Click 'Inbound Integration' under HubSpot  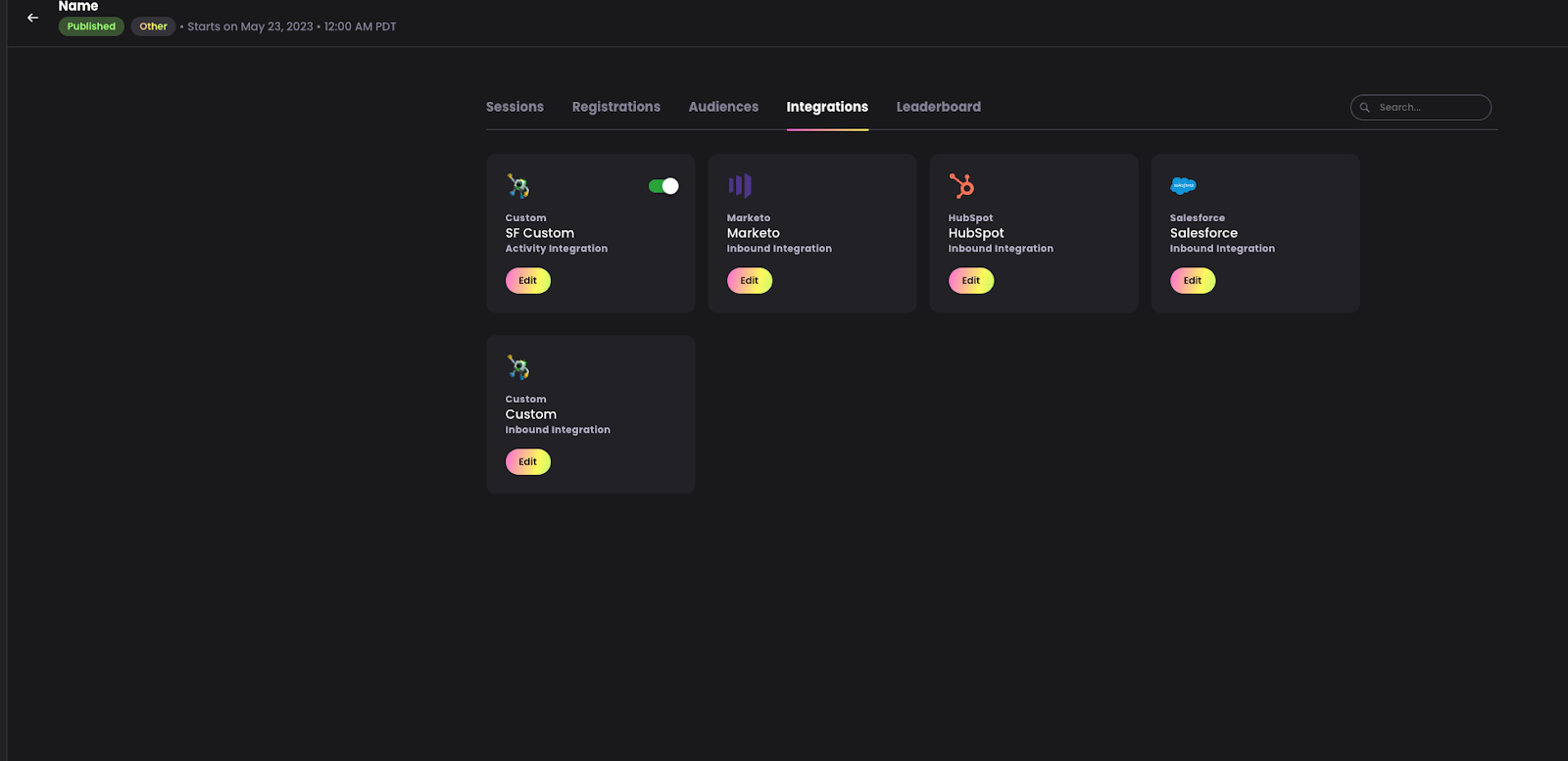(x=1001, y=249)
